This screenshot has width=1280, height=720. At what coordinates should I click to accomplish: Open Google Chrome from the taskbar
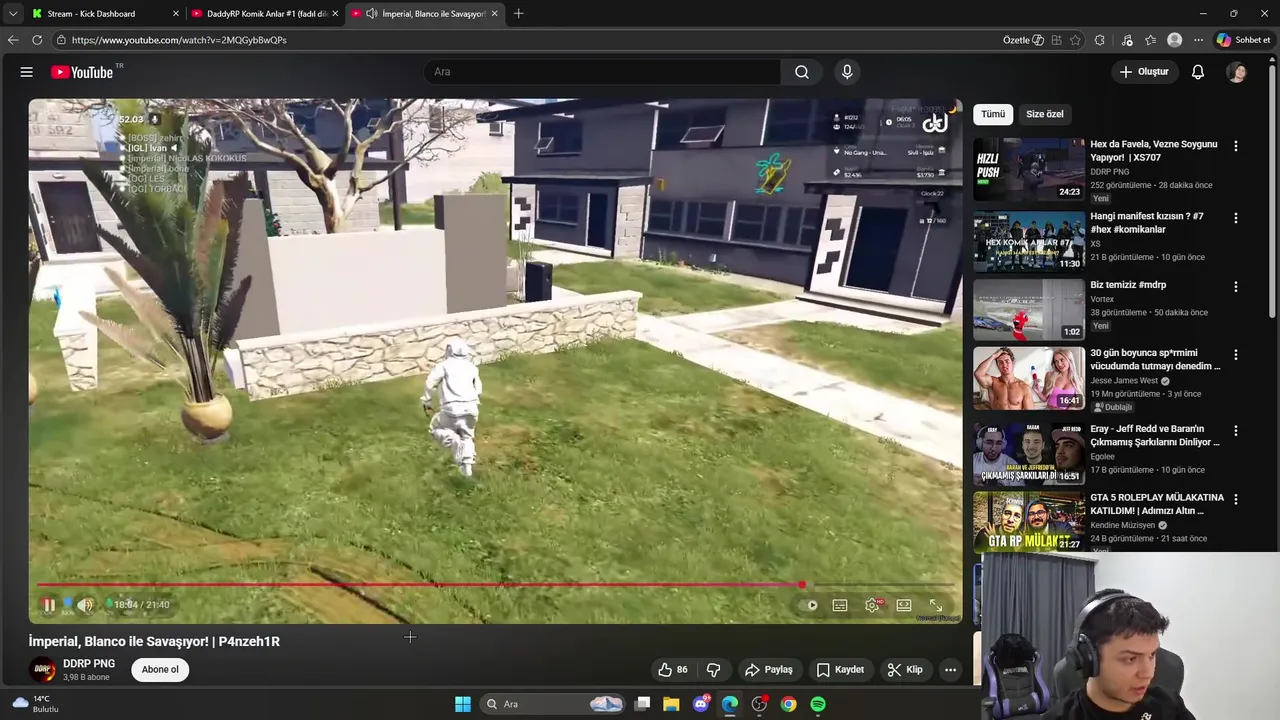click(x=789, y=704)
